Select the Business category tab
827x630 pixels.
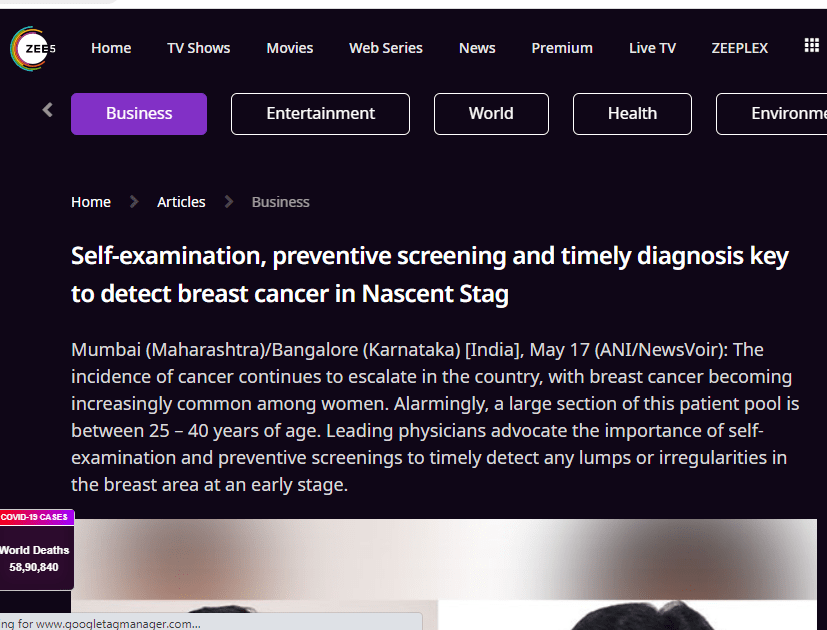click(139, 114)
